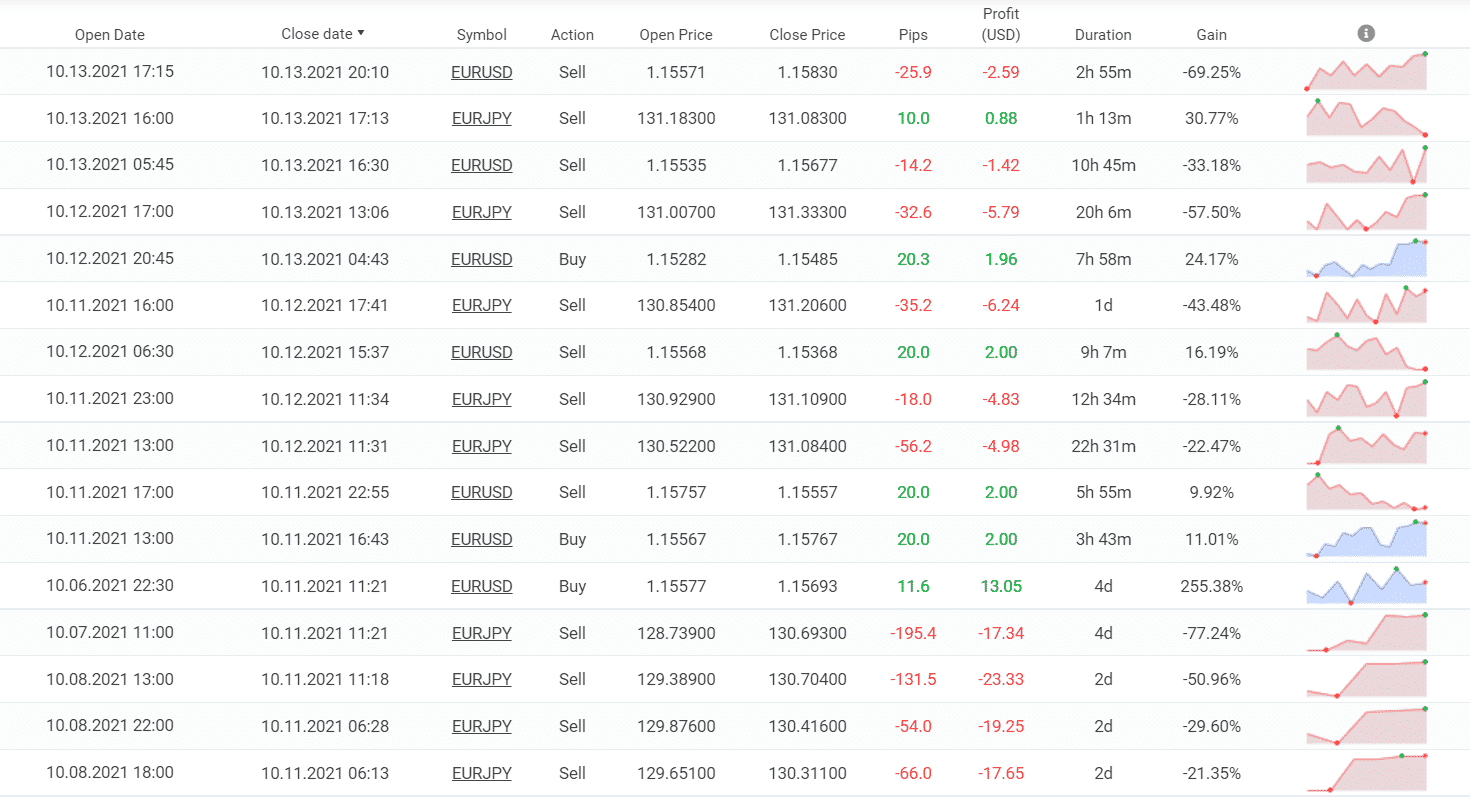Viewport: 1470px width, 797px height.
Task: Open EURJPY link for trade opened 10.07.2021 11:00
Action: (x=482, y=633)
